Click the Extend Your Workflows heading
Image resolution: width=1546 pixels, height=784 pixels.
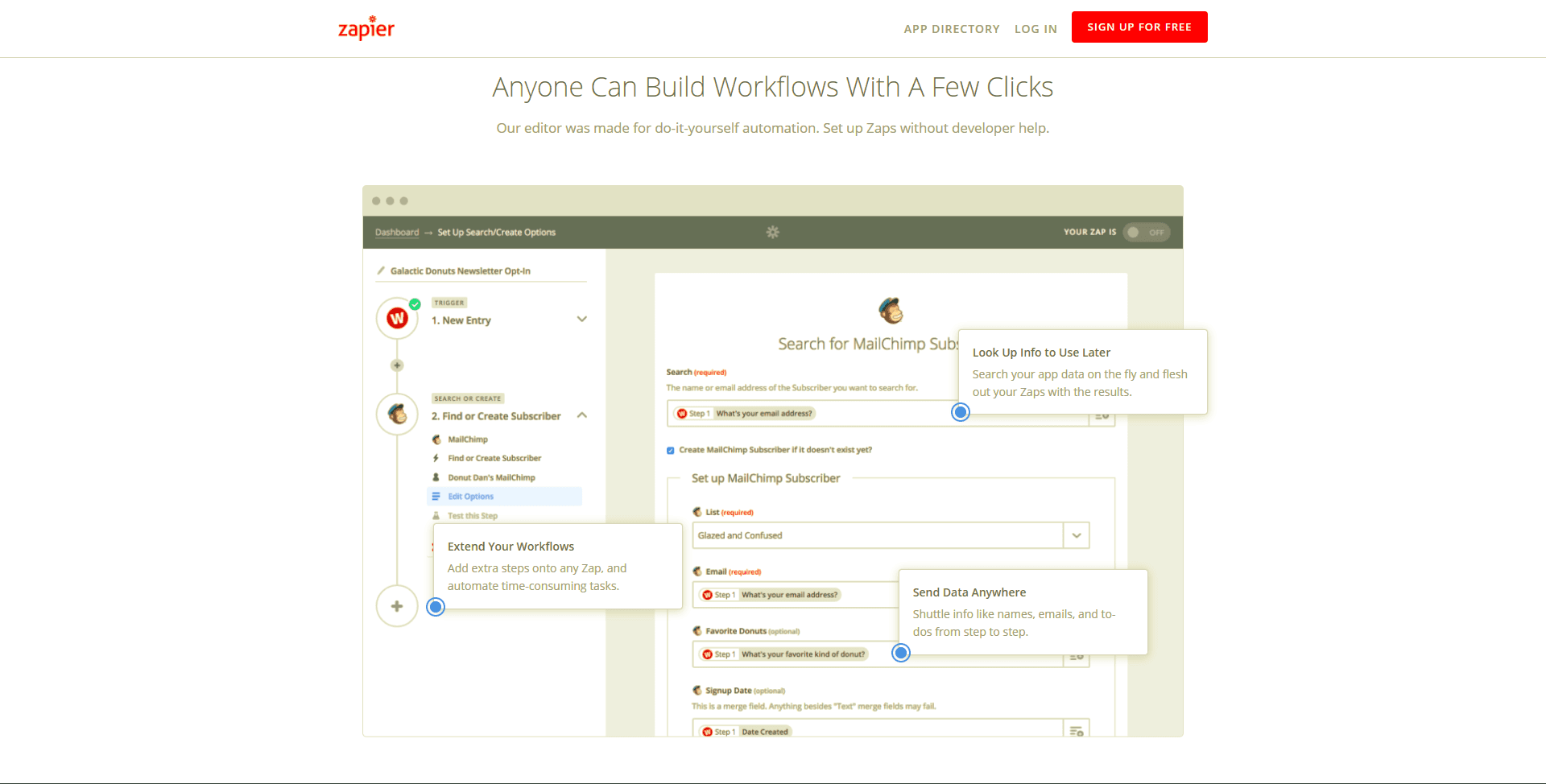click(x=511, y=547)
